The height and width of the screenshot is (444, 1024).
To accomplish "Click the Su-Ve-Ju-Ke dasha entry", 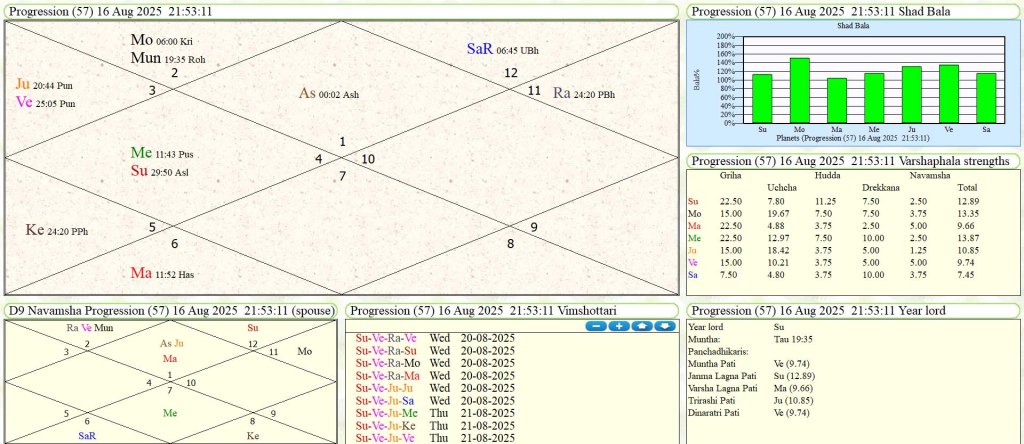I will coord(434,425).
